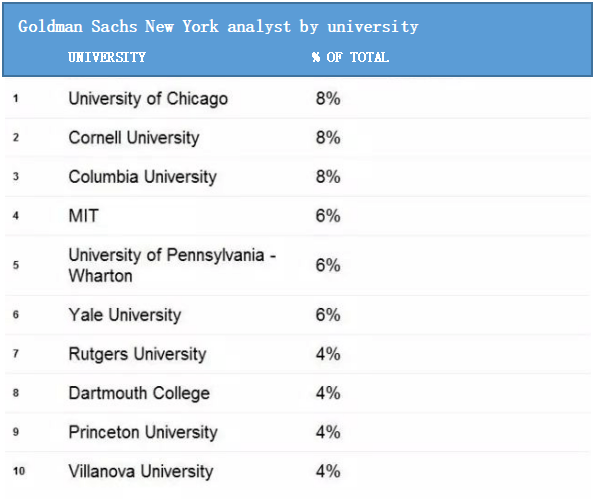Click the 4% value for Villanova University
The image size is (593, 503).
pos(328,471)
